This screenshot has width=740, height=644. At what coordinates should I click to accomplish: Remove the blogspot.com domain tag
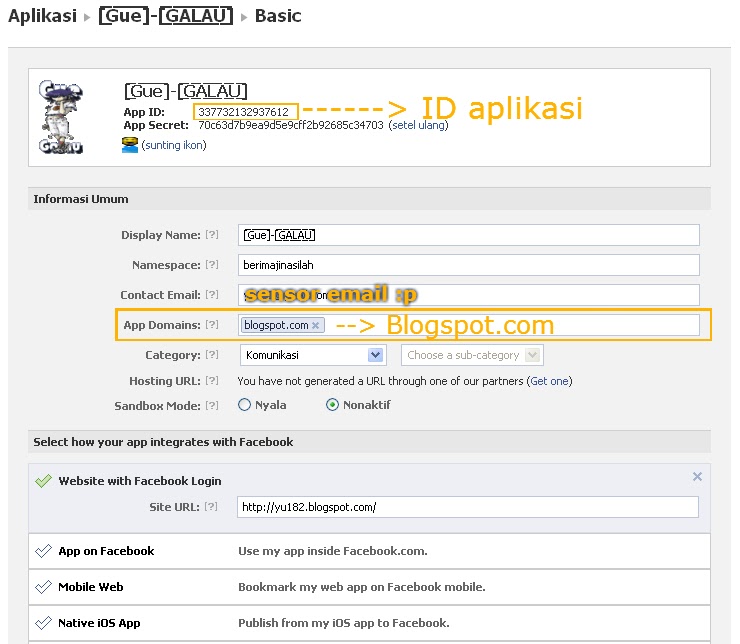(316, 325)
